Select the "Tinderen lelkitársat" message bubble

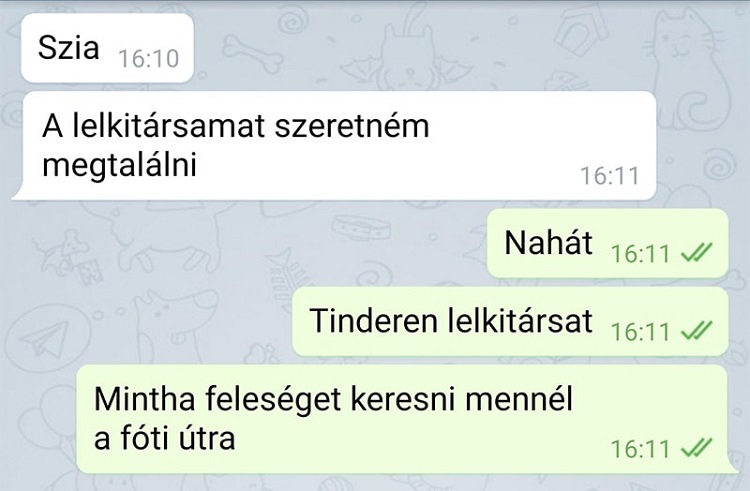[x=510, y=321]
